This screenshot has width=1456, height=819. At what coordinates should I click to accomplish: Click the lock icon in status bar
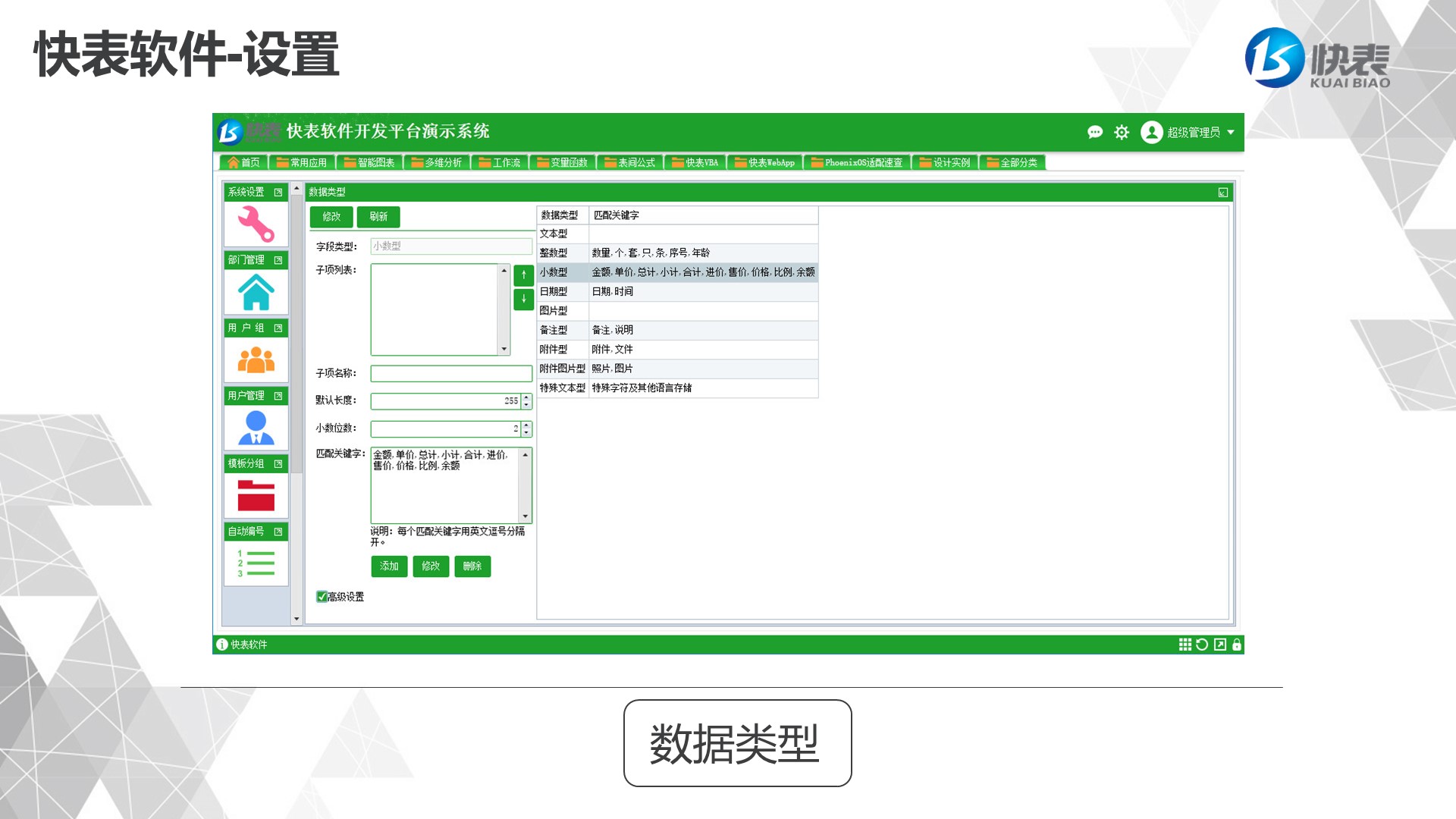pos(1237,645)
